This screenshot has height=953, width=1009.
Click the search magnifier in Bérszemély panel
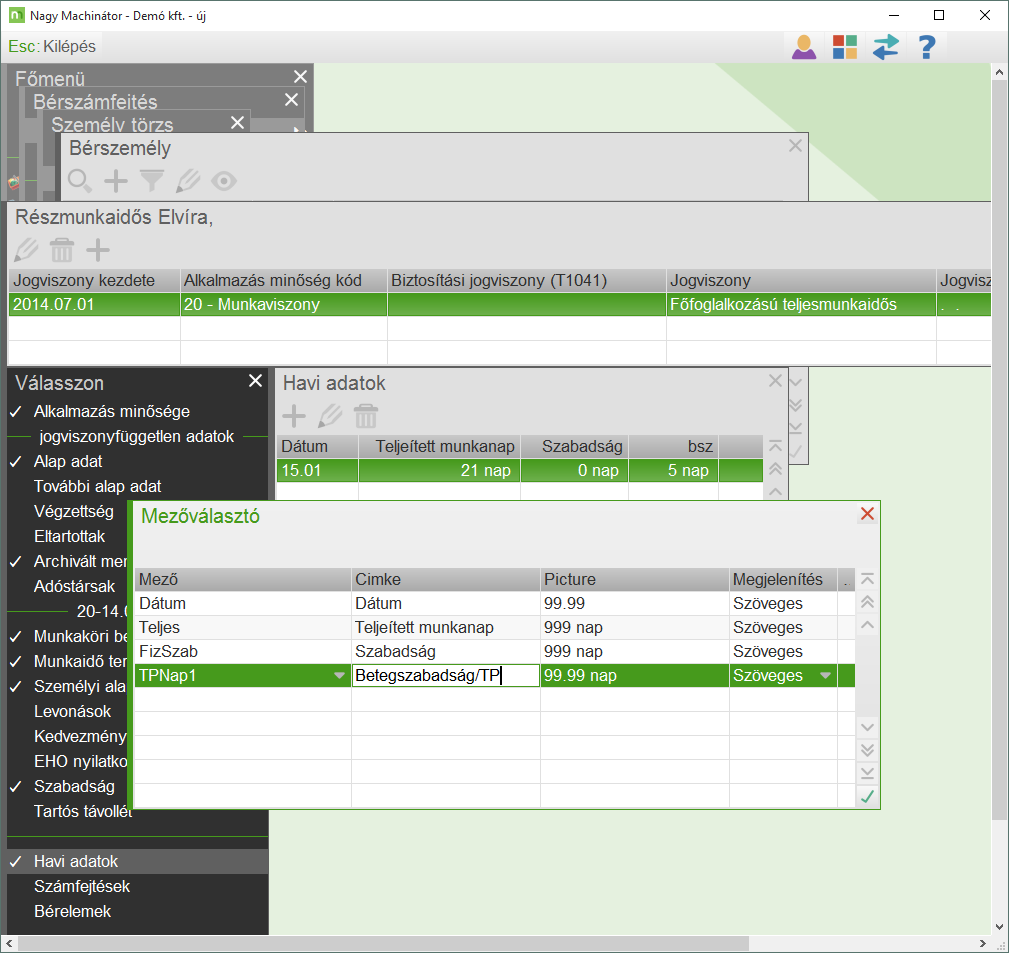[x=80, y=181]
